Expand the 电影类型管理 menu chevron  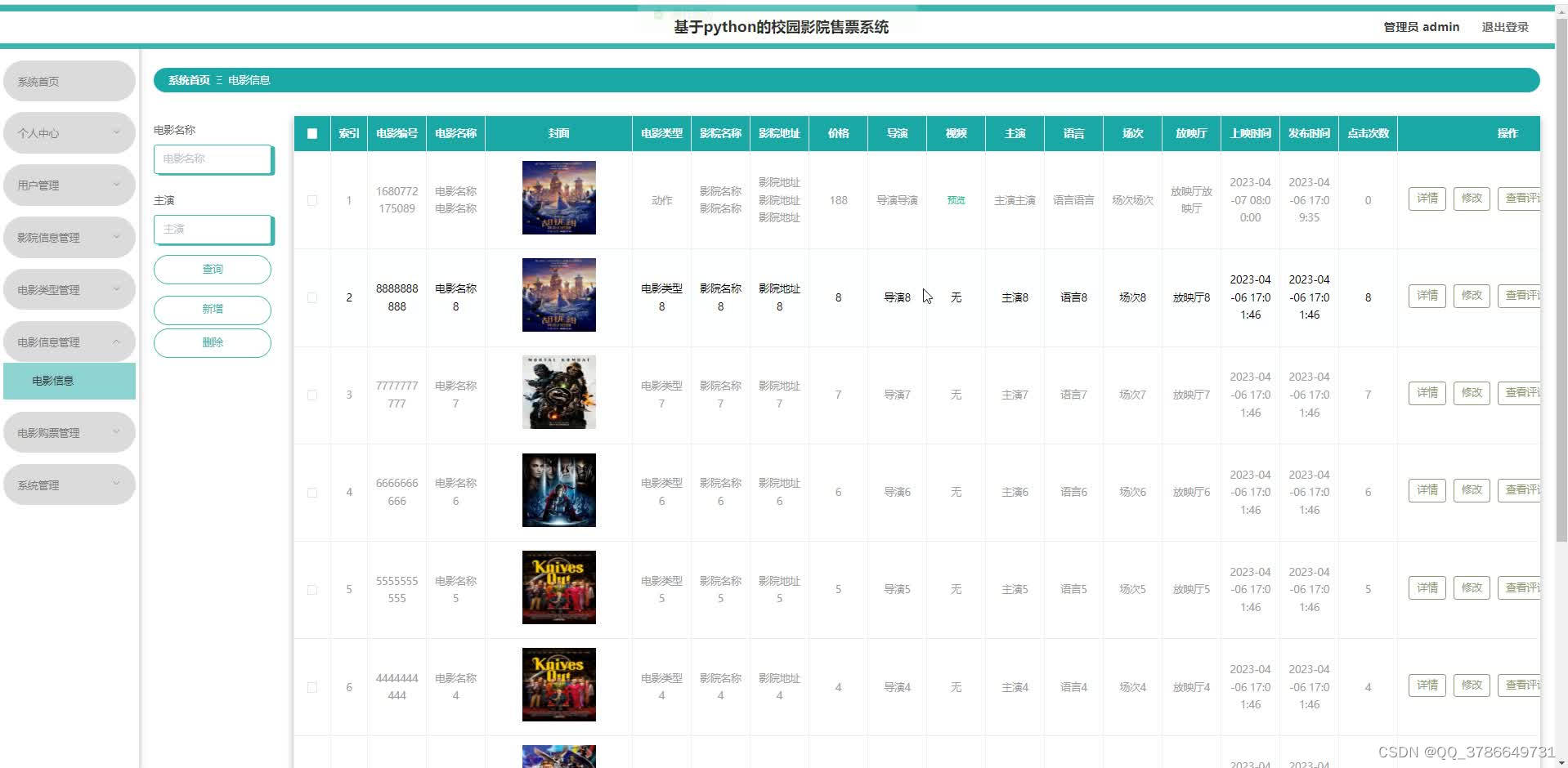tap(116, 289)
